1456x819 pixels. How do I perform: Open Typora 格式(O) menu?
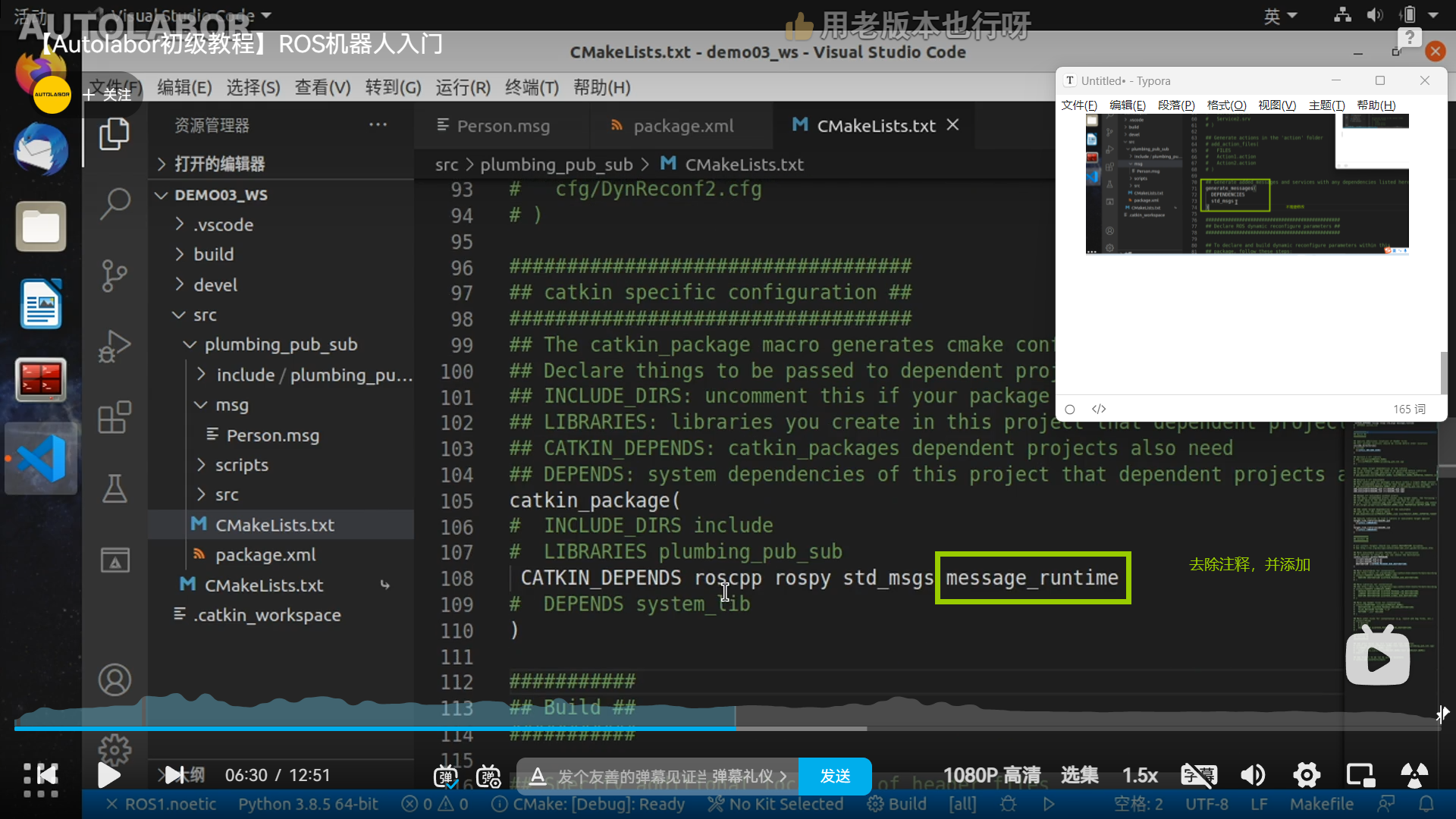1226,105
